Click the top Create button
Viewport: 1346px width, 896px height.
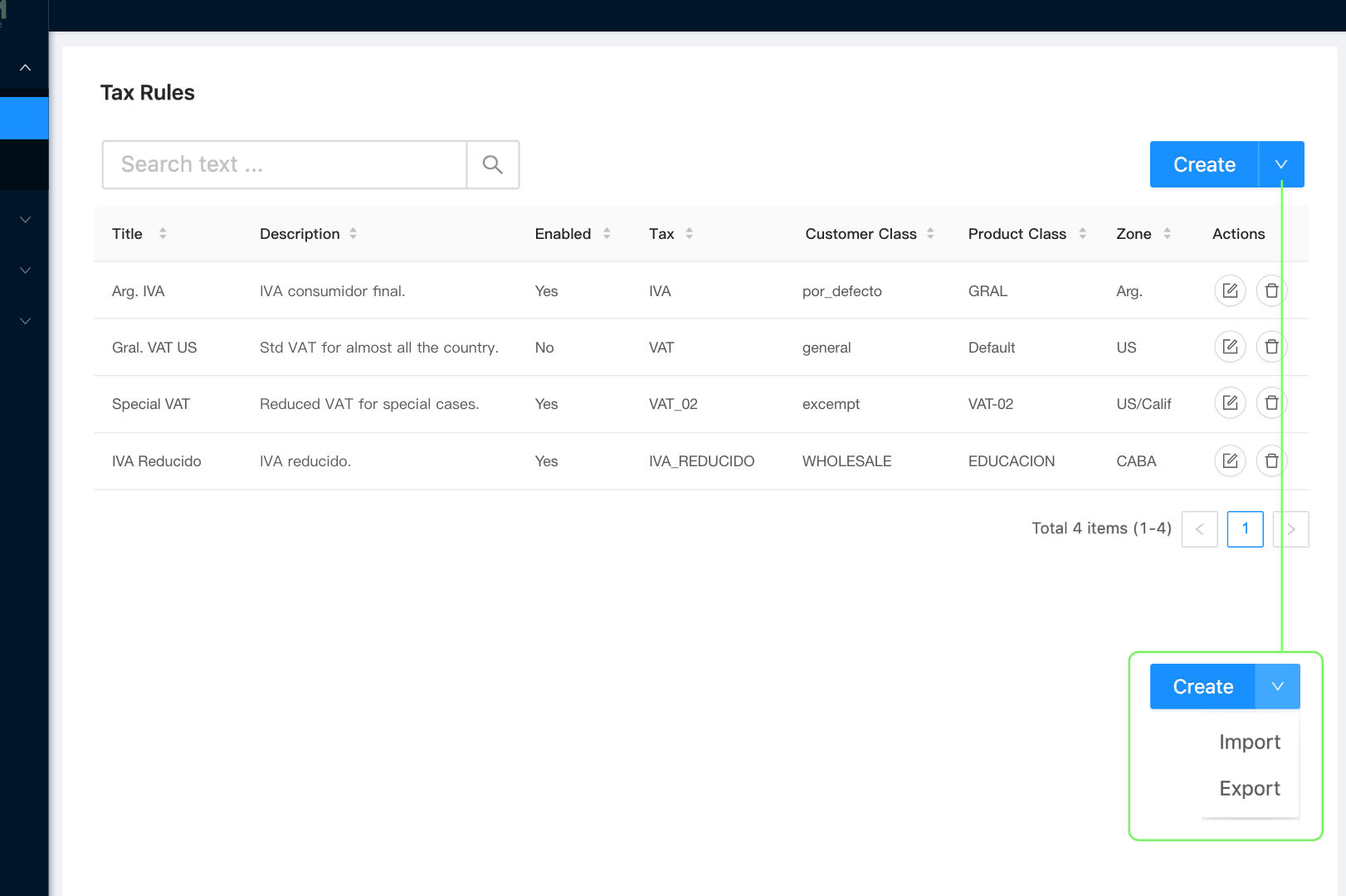coord(1203,164)
